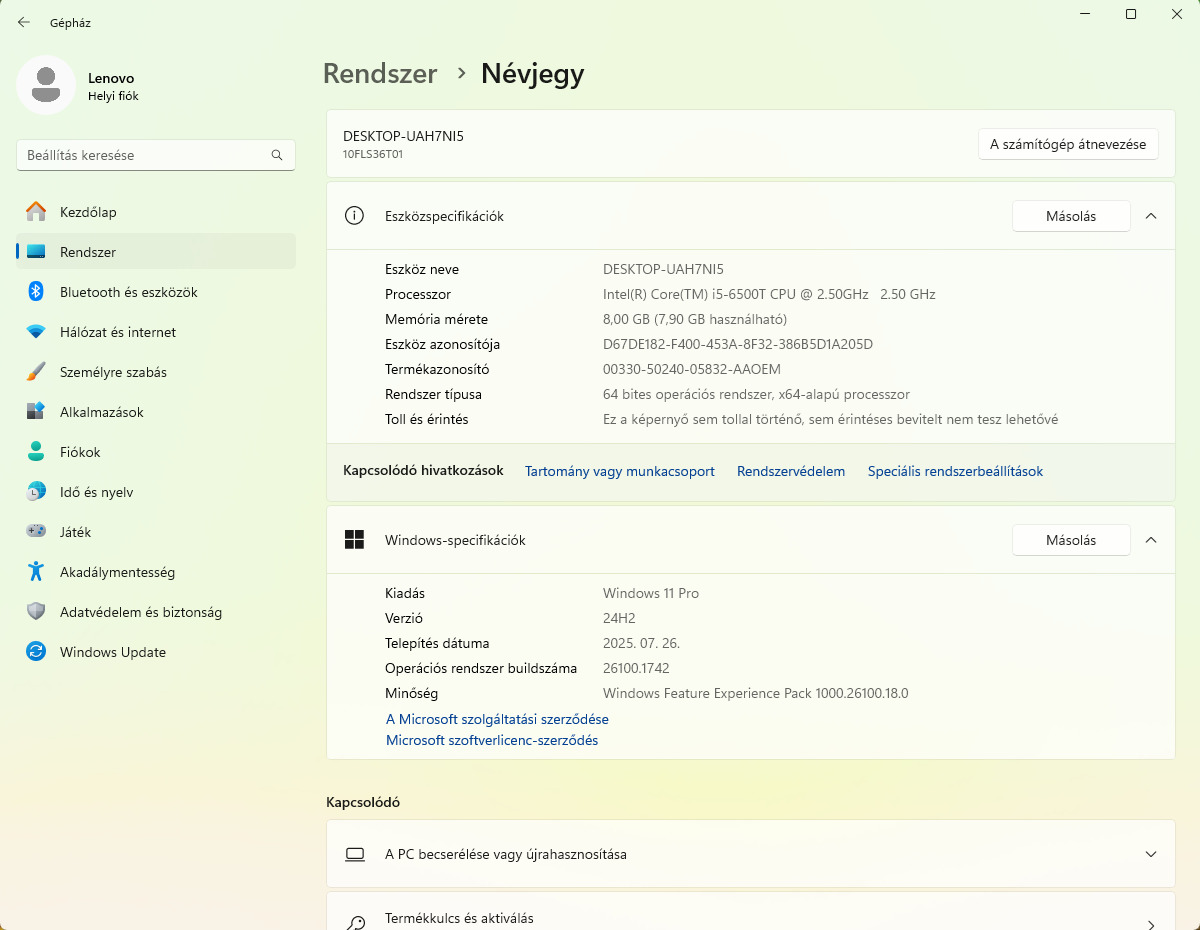Collapse the Eszközspecifikációk section
Viewport: 1200px width, 930px height.
point(1151,216)
